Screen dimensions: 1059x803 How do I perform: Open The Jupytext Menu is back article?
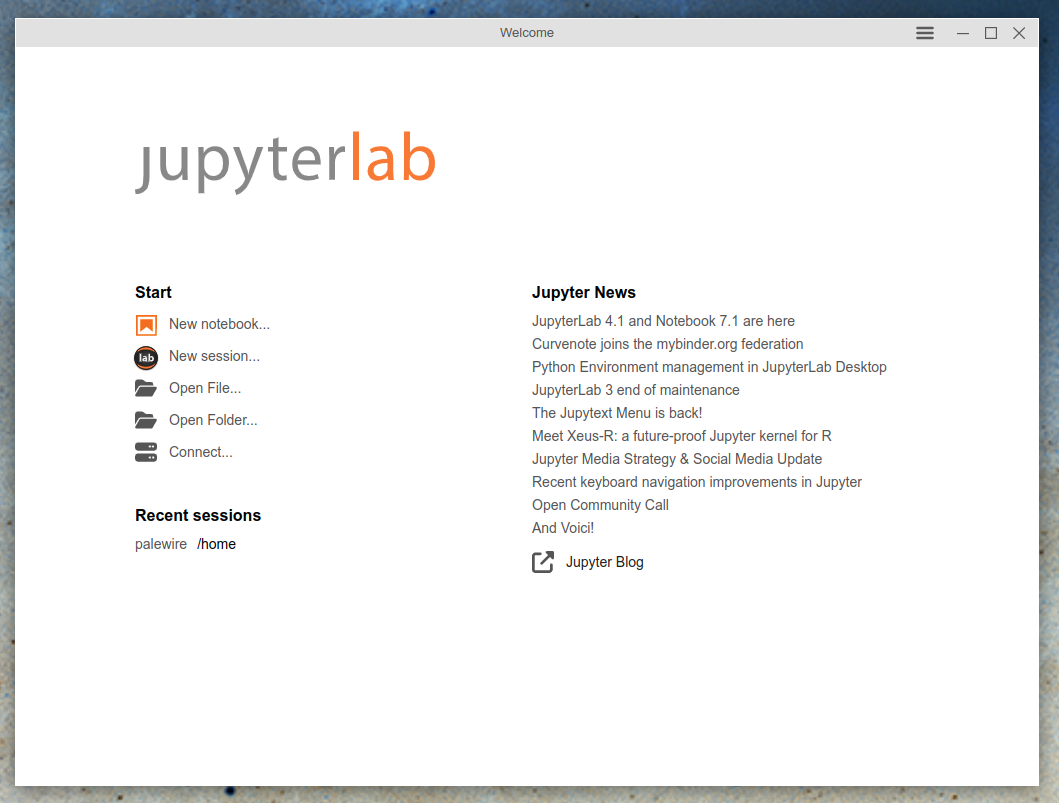coord(617,413)
